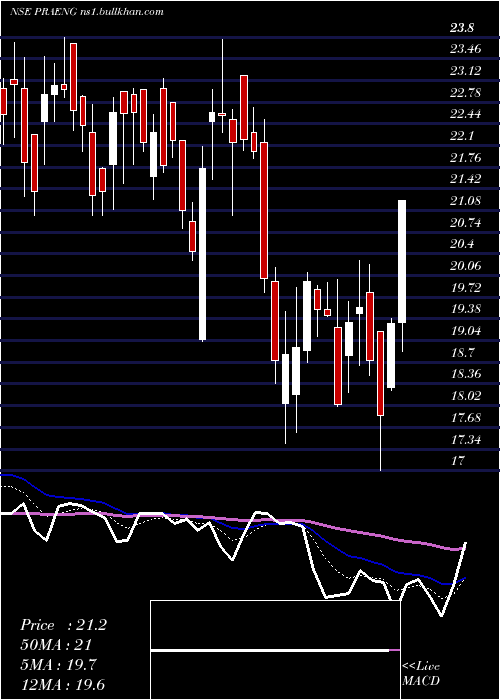Click the 18.36 price axis label
The image size is (500, 700).
tap(466, 374)
